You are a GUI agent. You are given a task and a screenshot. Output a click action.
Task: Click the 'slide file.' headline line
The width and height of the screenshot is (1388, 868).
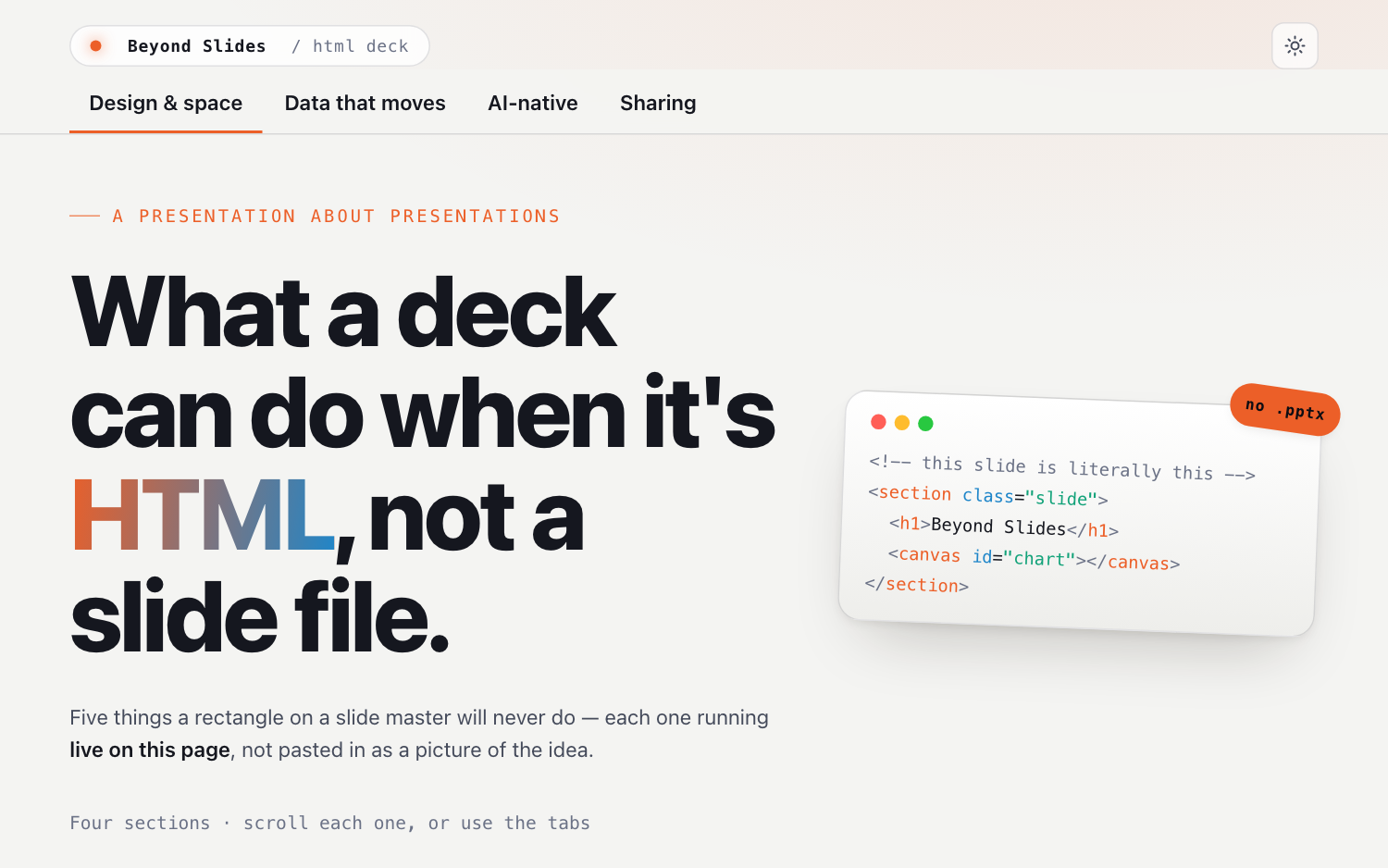coord(260,617)
